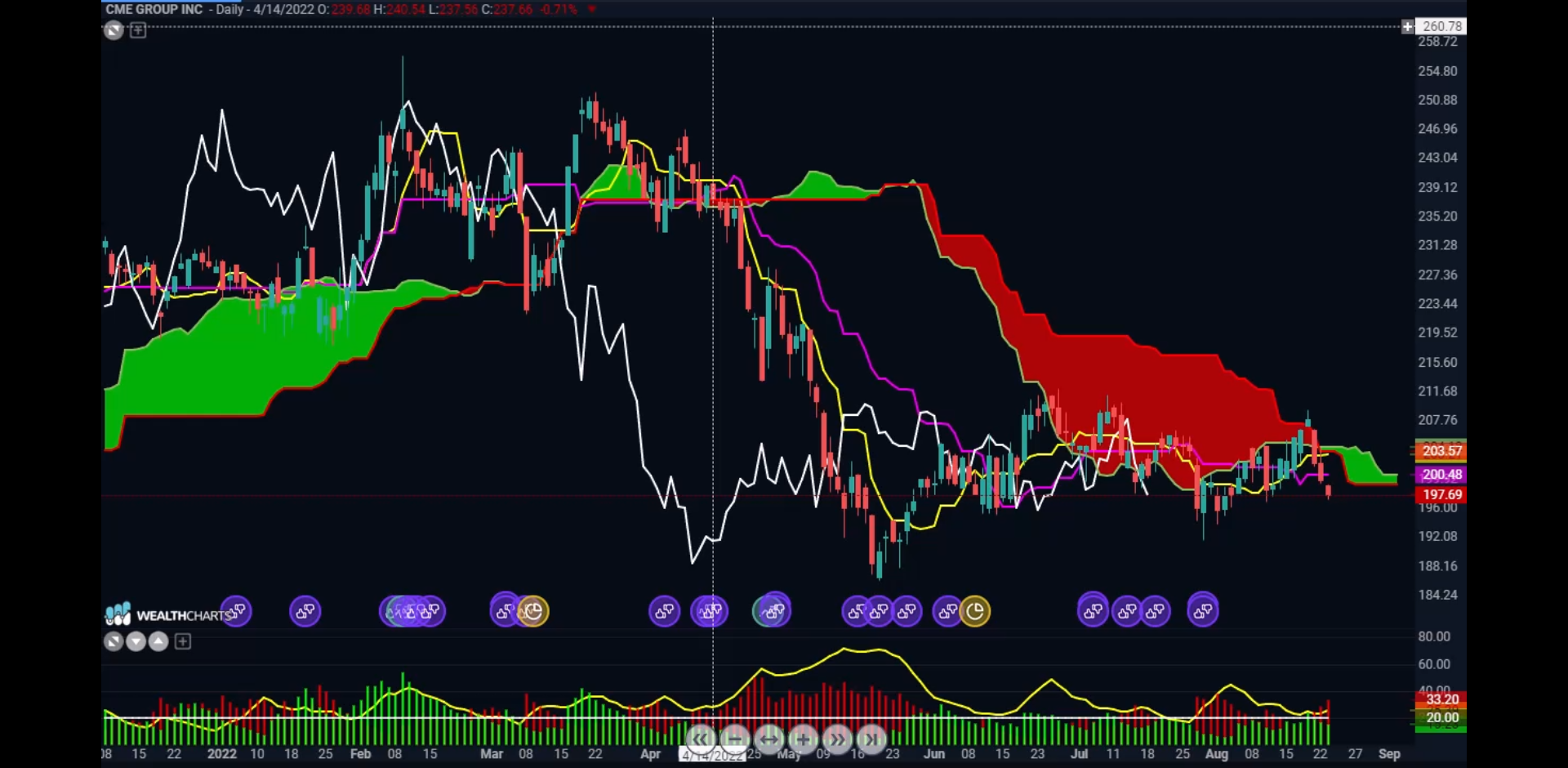Click the Daily timeframe label
The image size is (1568, 768).
click(229, 10)
